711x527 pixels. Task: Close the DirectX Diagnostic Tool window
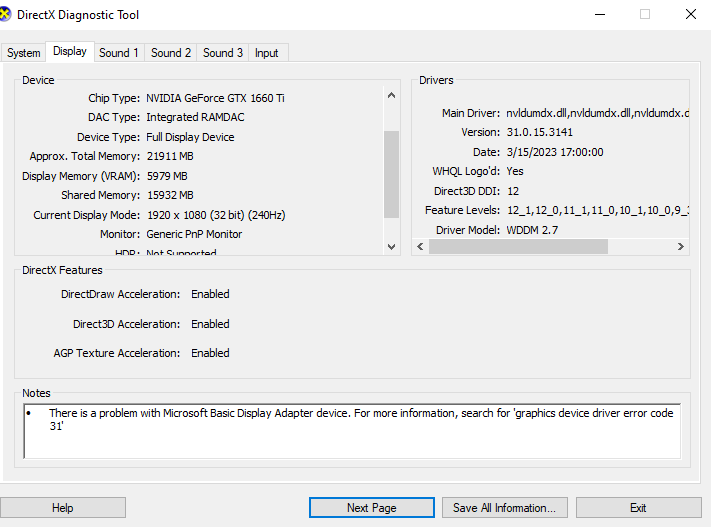(x=691, y=15)
